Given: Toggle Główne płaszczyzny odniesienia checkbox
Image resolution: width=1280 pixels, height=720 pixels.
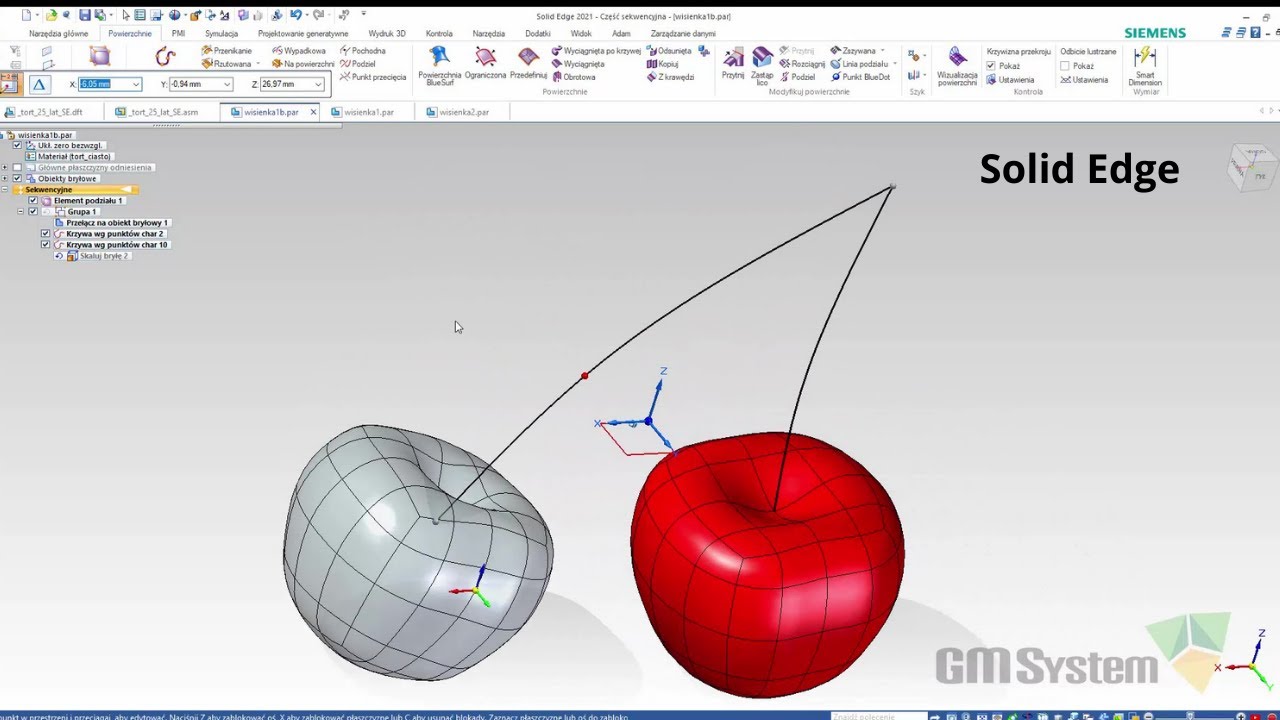Looking at the screenshot, I should pyautogui.click(x=17, y=167).
